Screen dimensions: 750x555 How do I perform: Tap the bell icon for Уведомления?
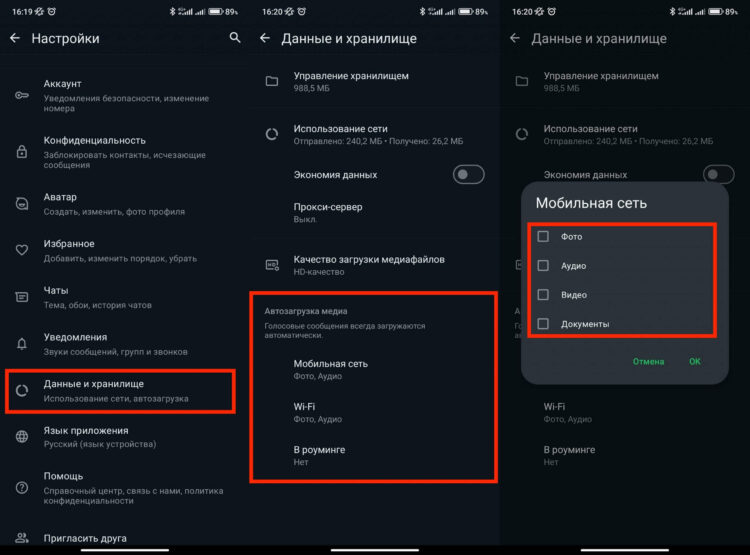[21, 343]
